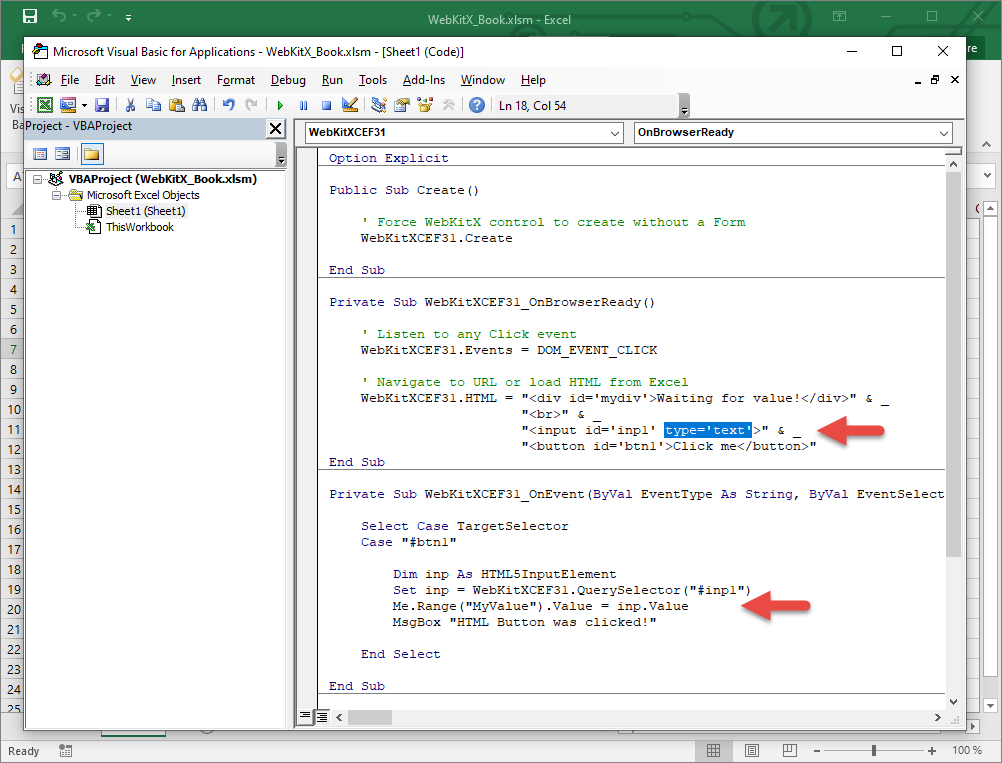The width and height of the screenshot is (1002, 763).
Task: Toggle Design Mode in the VBA toolbar
Action: coord(350,105)
